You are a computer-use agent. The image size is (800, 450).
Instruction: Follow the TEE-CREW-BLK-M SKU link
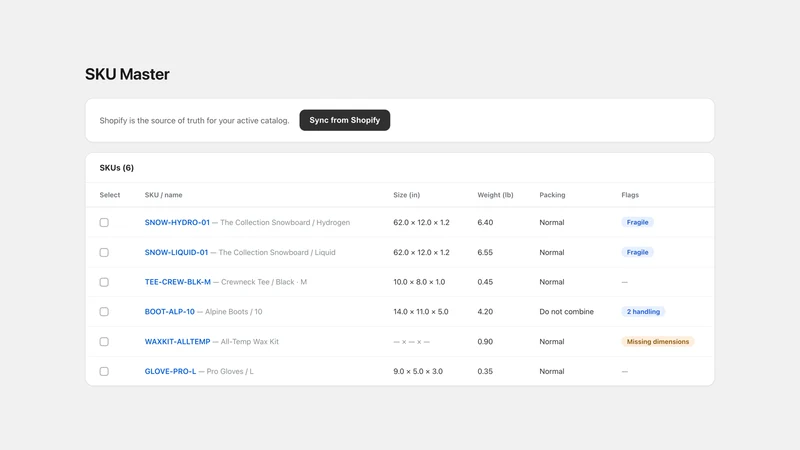[x=178, y=282]
